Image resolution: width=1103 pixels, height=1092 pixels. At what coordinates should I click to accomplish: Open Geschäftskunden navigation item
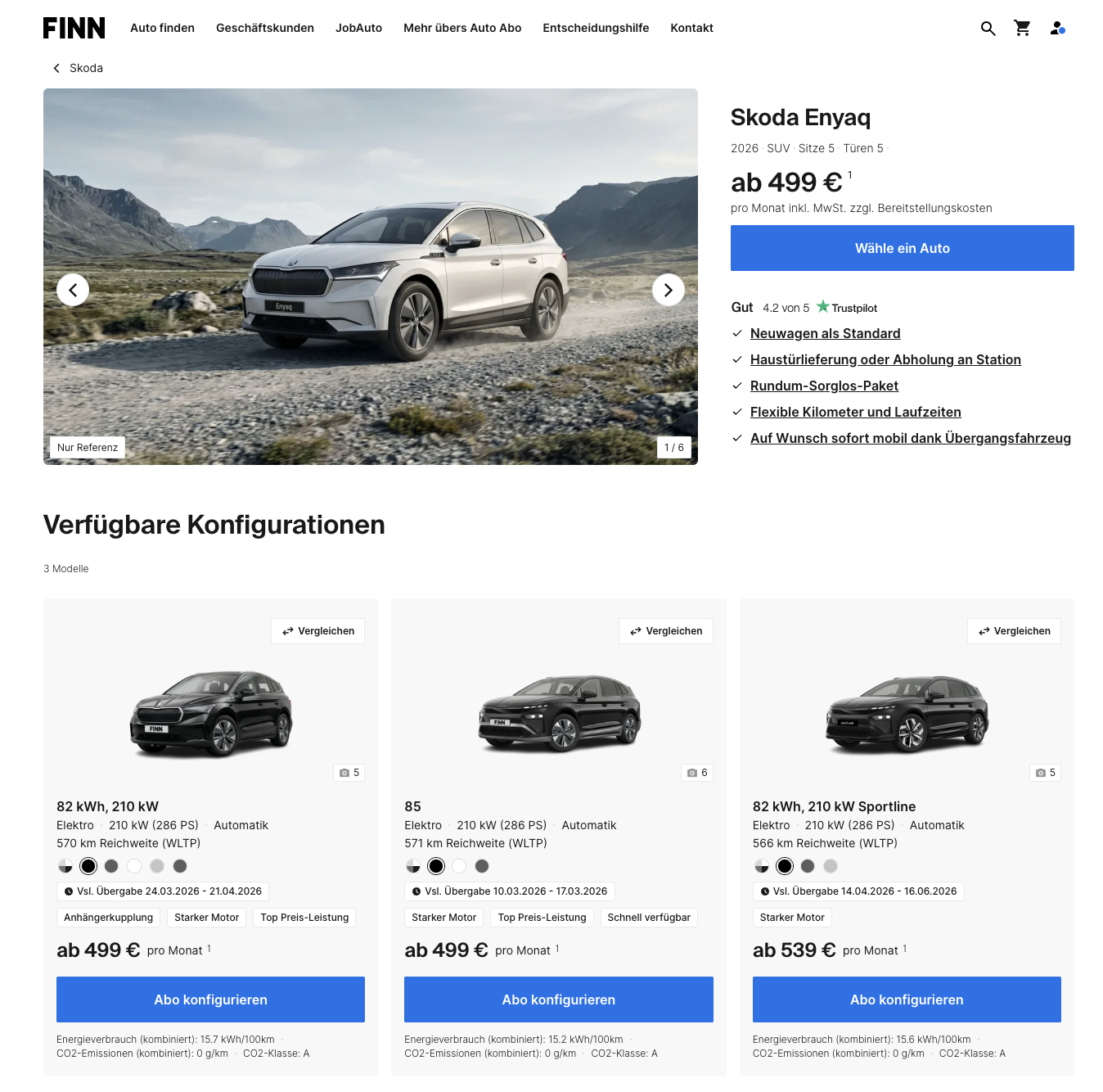265,28
